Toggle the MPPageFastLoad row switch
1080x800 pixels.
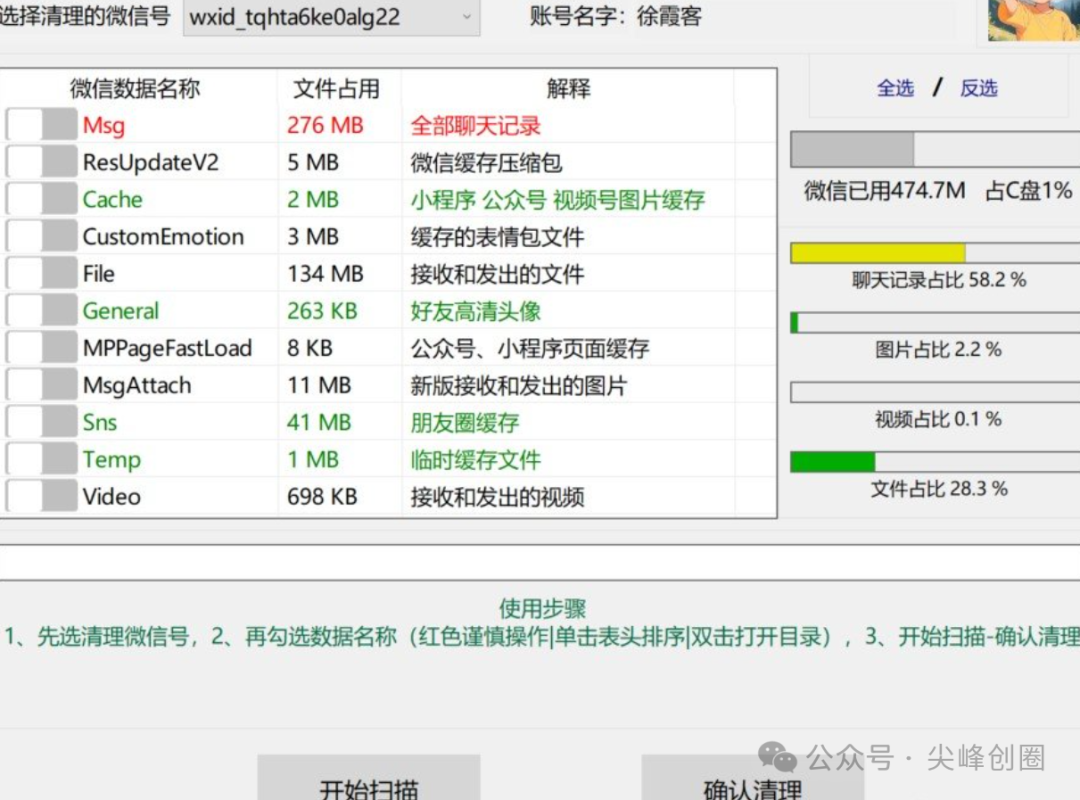coord(41,349)
